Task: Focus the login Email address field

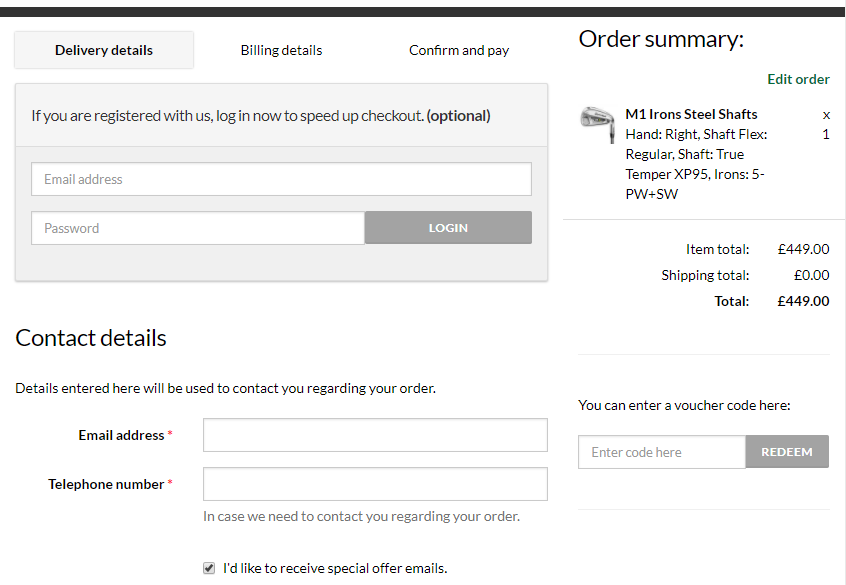Action: [x=281, y=180]
